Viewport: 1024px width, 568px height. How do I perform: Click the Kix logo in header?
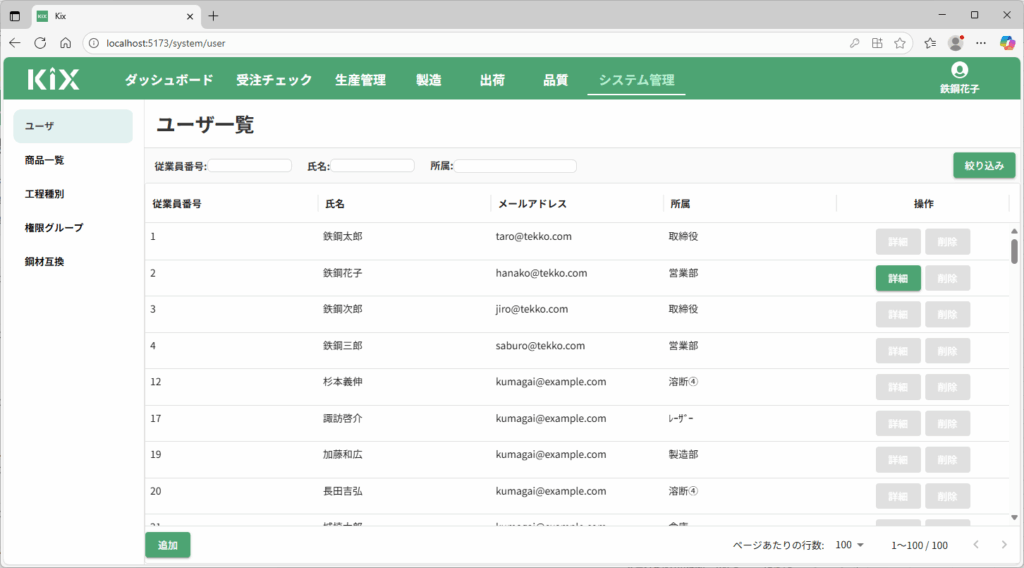pyautogui.click(x=53, y=80)
